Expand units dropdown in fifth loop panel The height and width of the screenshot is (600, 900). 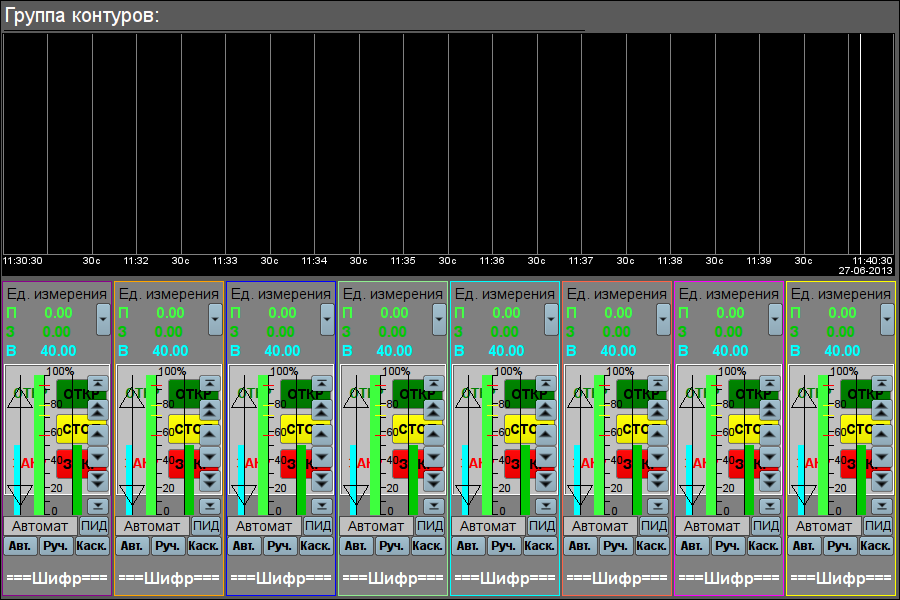[552, 319]
